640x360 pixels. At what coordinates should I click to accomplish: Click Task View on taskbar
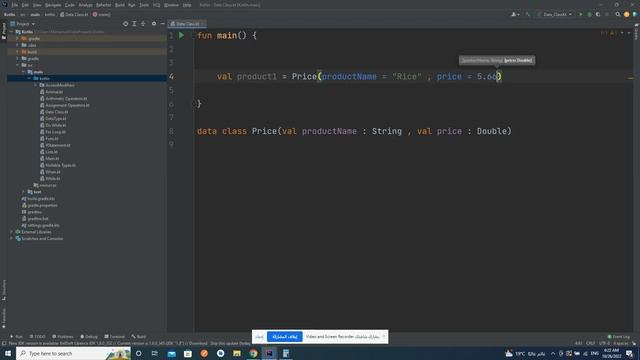coord(155,353)
